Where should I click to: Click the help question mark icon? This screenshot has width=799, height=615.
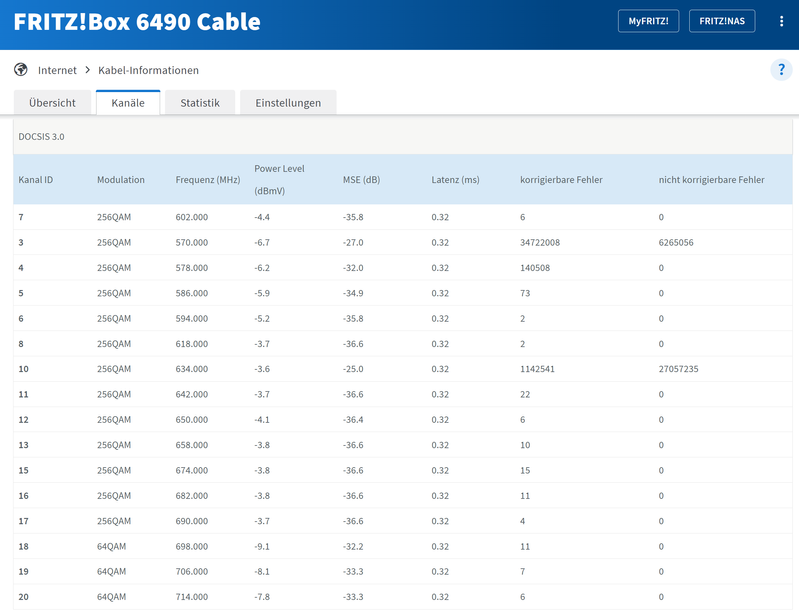tap(781, 70)
